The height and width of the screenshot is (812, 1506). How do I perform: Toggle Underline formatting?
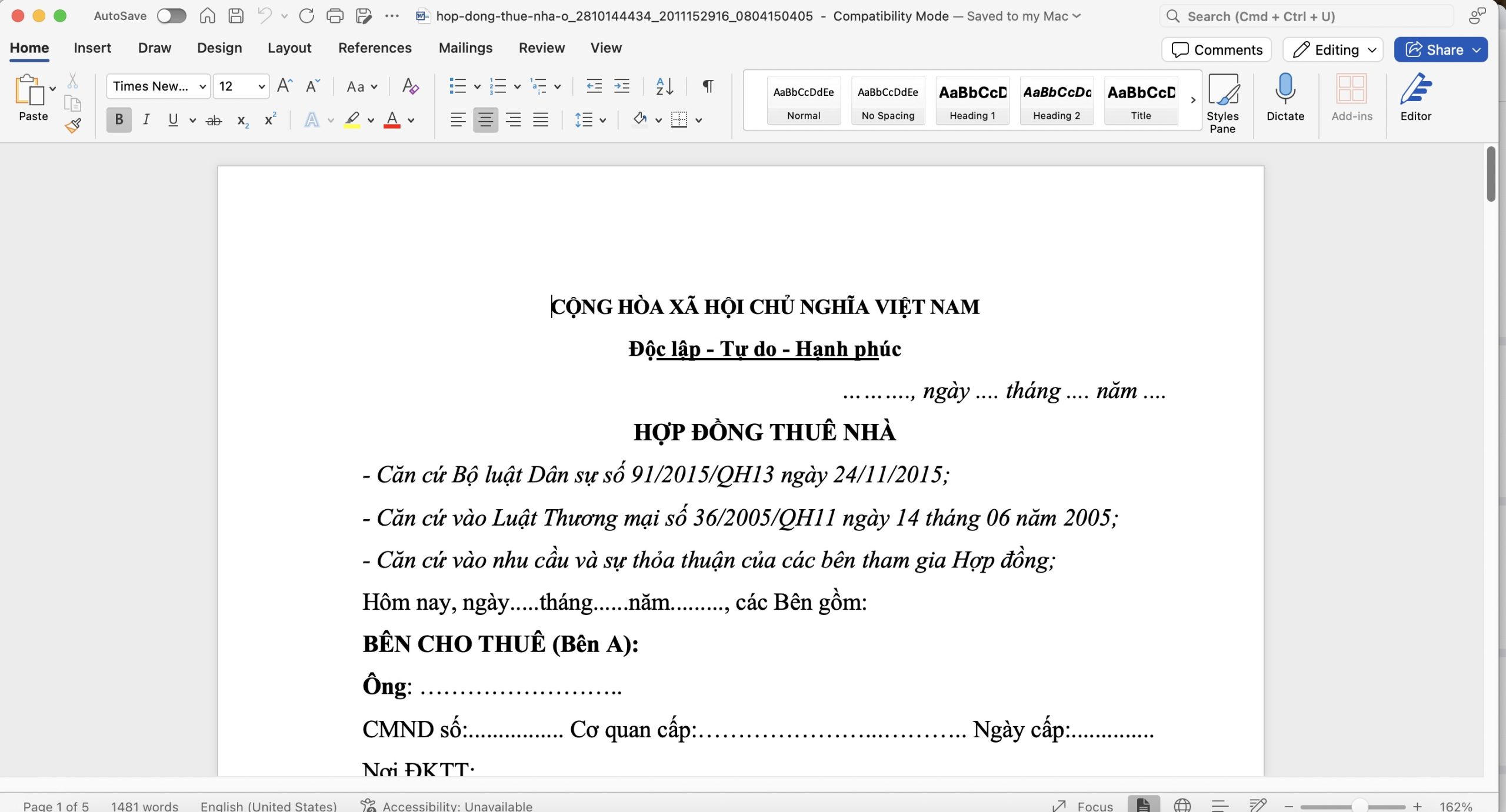pyautogui.click(x=173, y=120)
